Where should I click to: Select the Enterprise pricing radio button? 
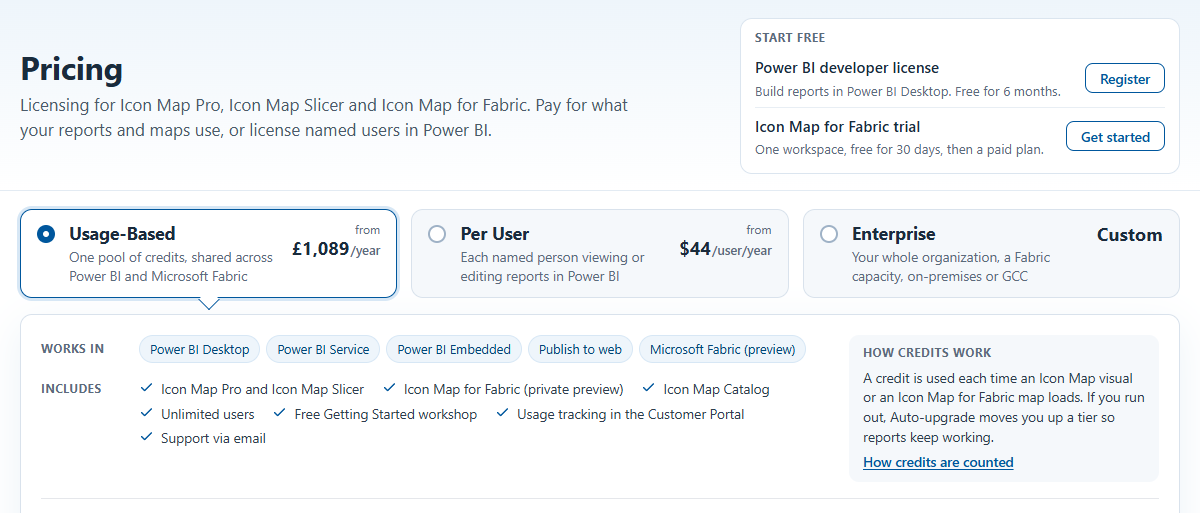pyautogui.click(x=828, y=234)
